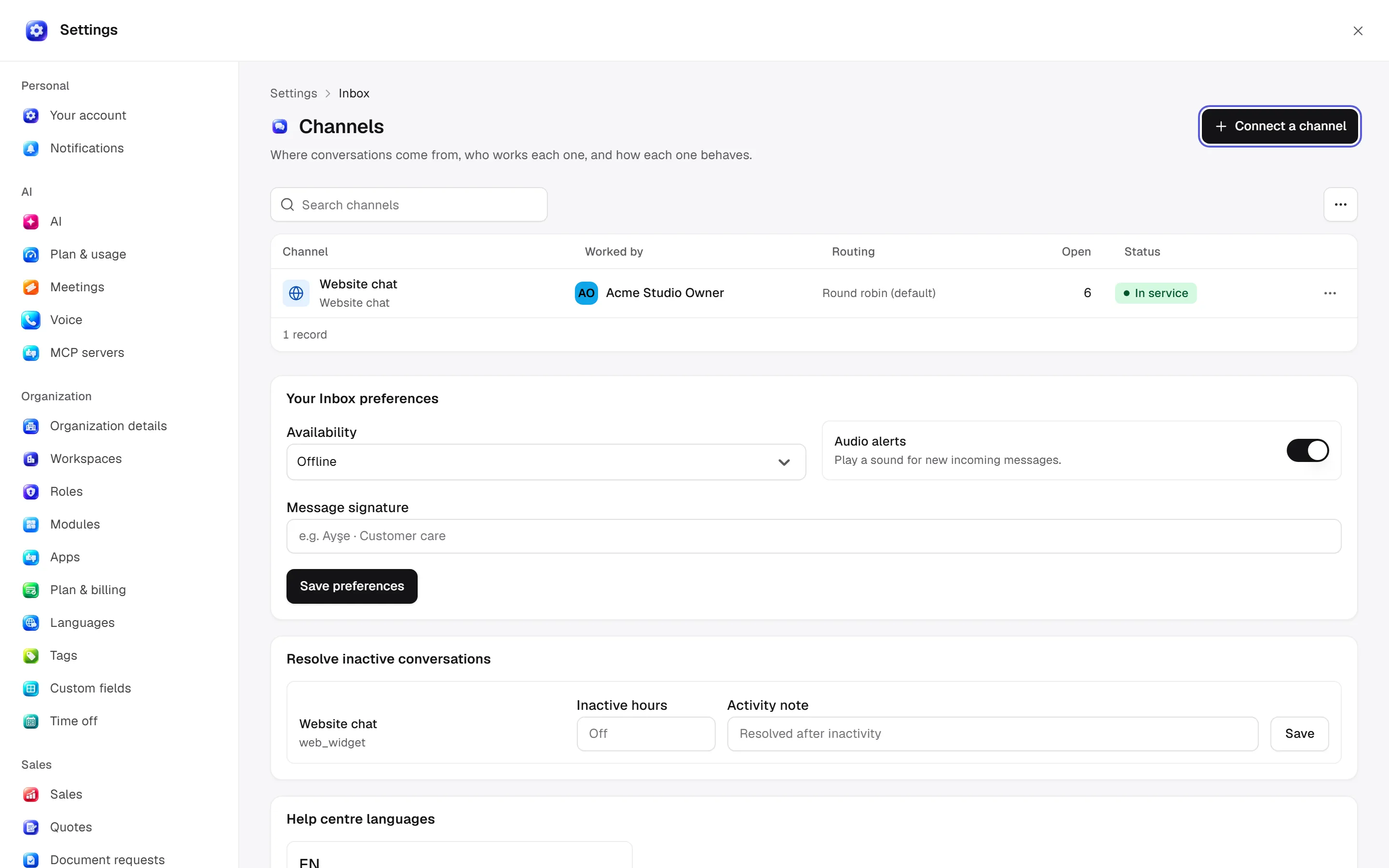Image resolution: width=1389 pixels, height=868 pixels.
Task: Click the 1 record table footer
Action: point(305,335)
